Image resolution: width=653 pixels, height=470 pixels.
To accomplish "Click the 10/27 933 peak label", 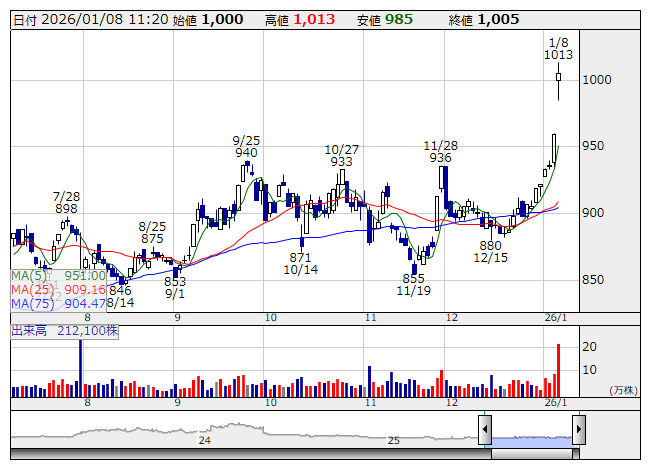I will [341, 155].
